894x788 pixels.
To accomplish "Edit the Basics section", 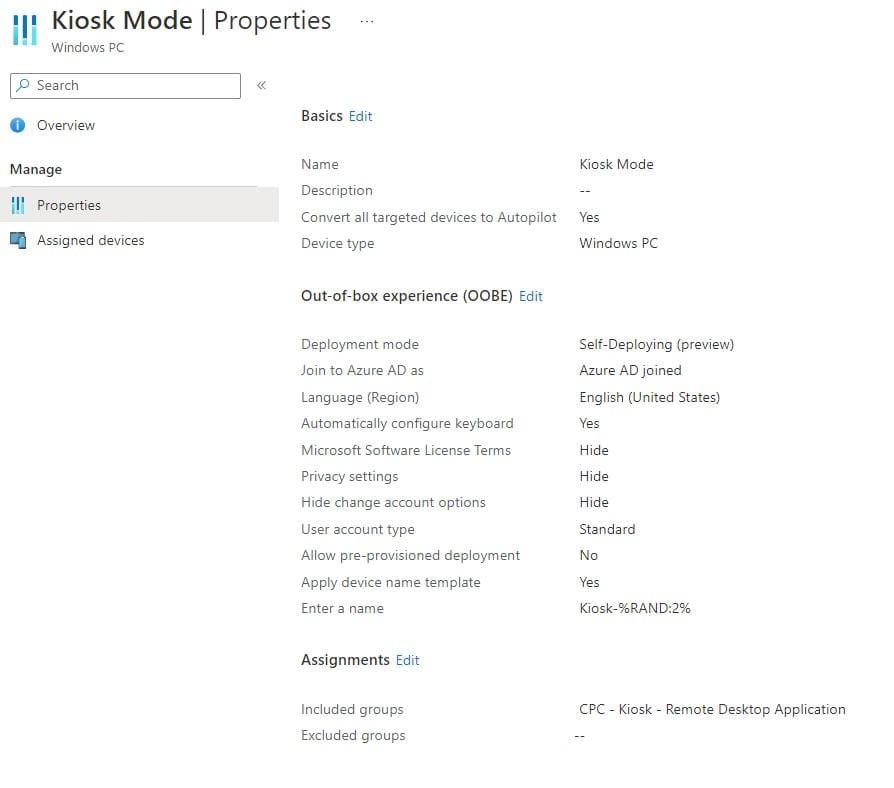I will [360, 116].
